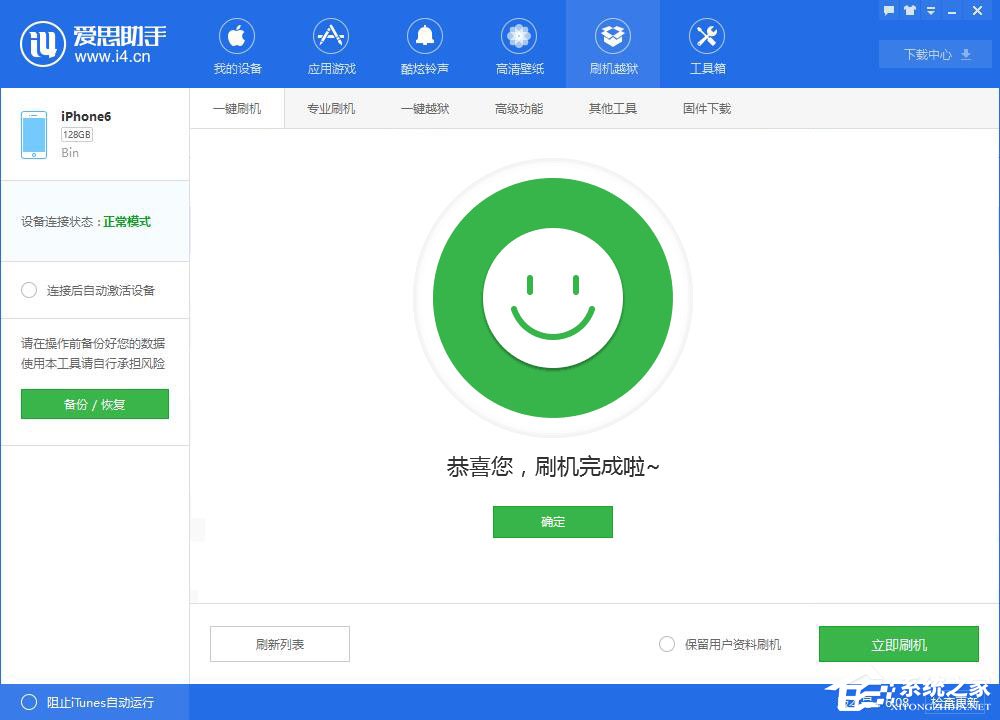Viewport: 1000px width, 720px height.
Task: Click the feedback chat bubble icon
Action: click(890, 10)
